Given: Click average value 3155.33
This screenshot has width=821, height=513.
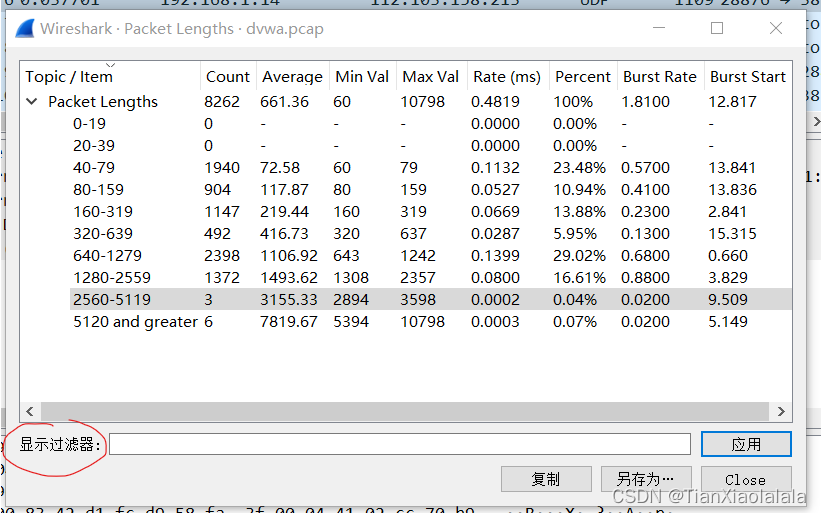Looking at the screenshot, I should click(289, 299).
